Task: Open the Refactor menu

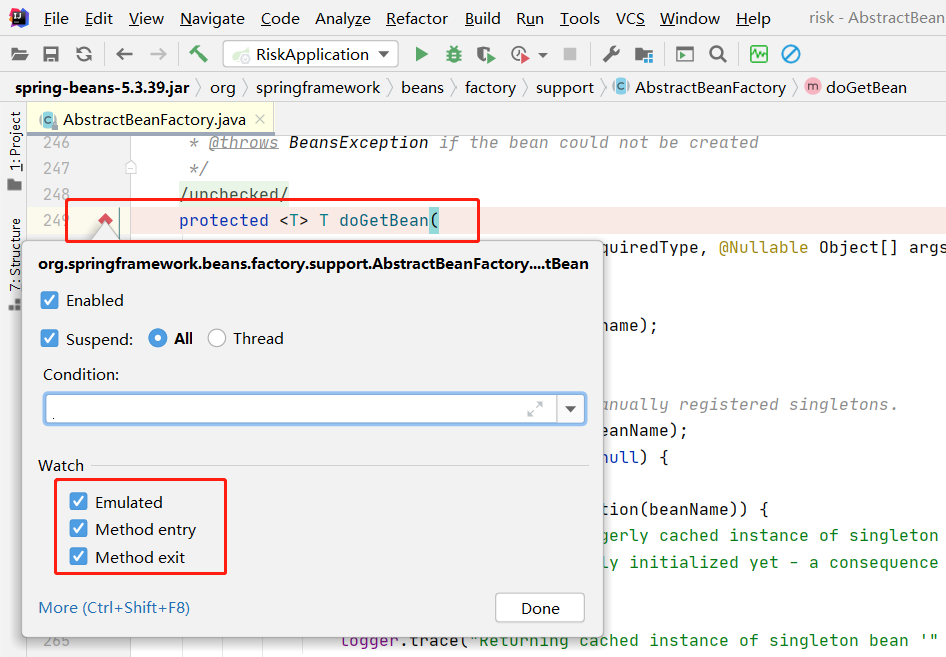Action: click(417, 19)
